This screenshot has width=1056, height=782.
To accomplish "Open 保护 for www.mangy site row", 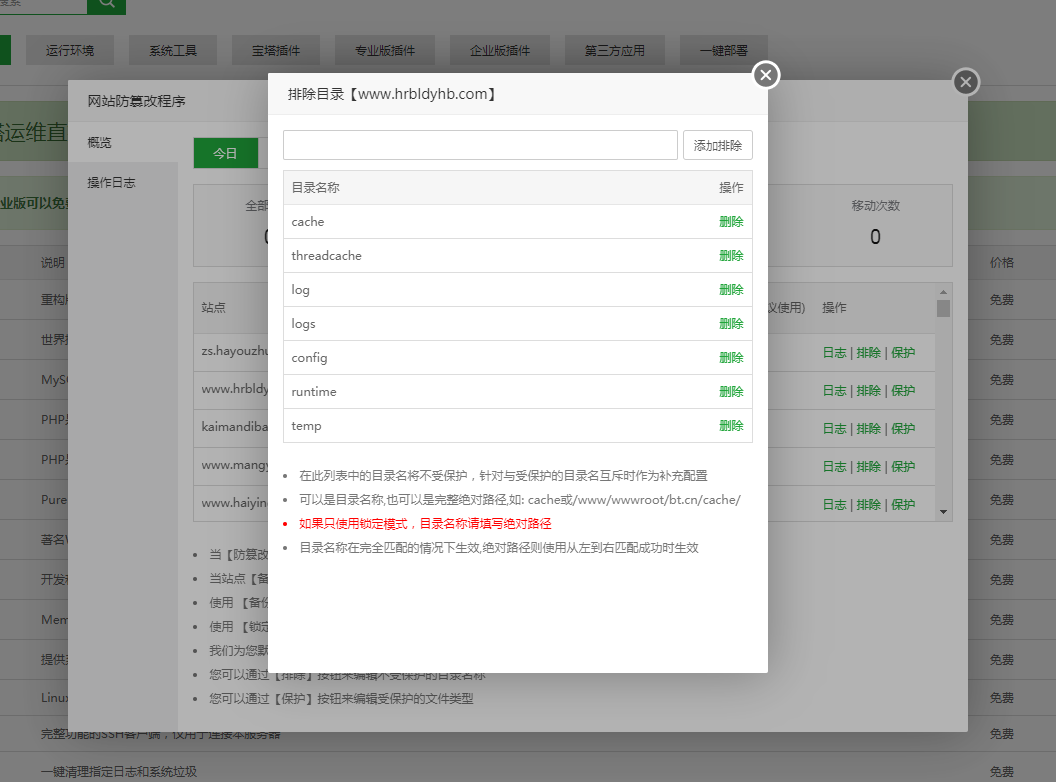I will [903, 467].
